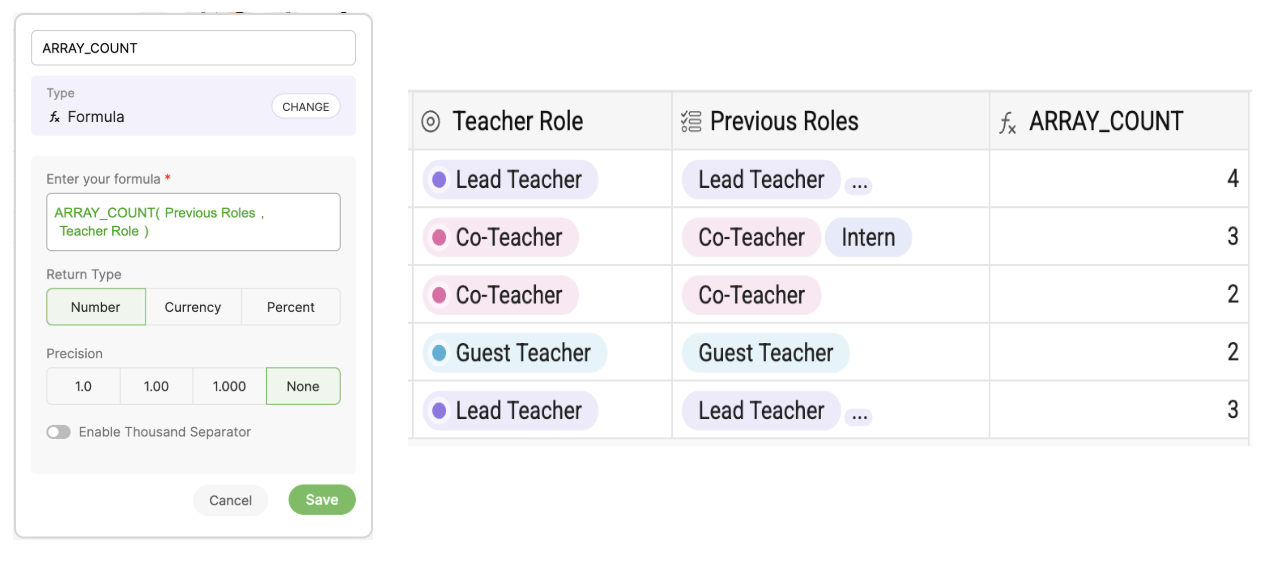The width and height of the screenshot is (1278, 564).
Task: Click the blue dot in Guest Teacher tag
Action: (x=439, y=353)
